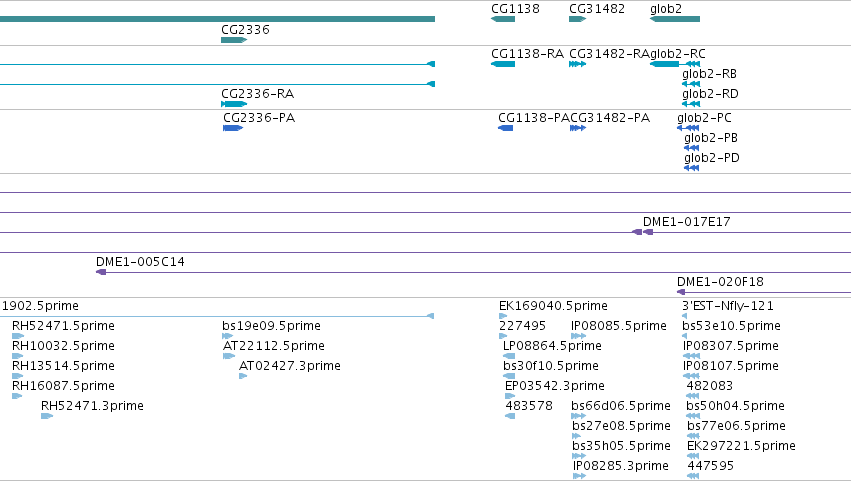
Task: Click the bs19e09.5prime EST glyph
Action: point(227,336)
